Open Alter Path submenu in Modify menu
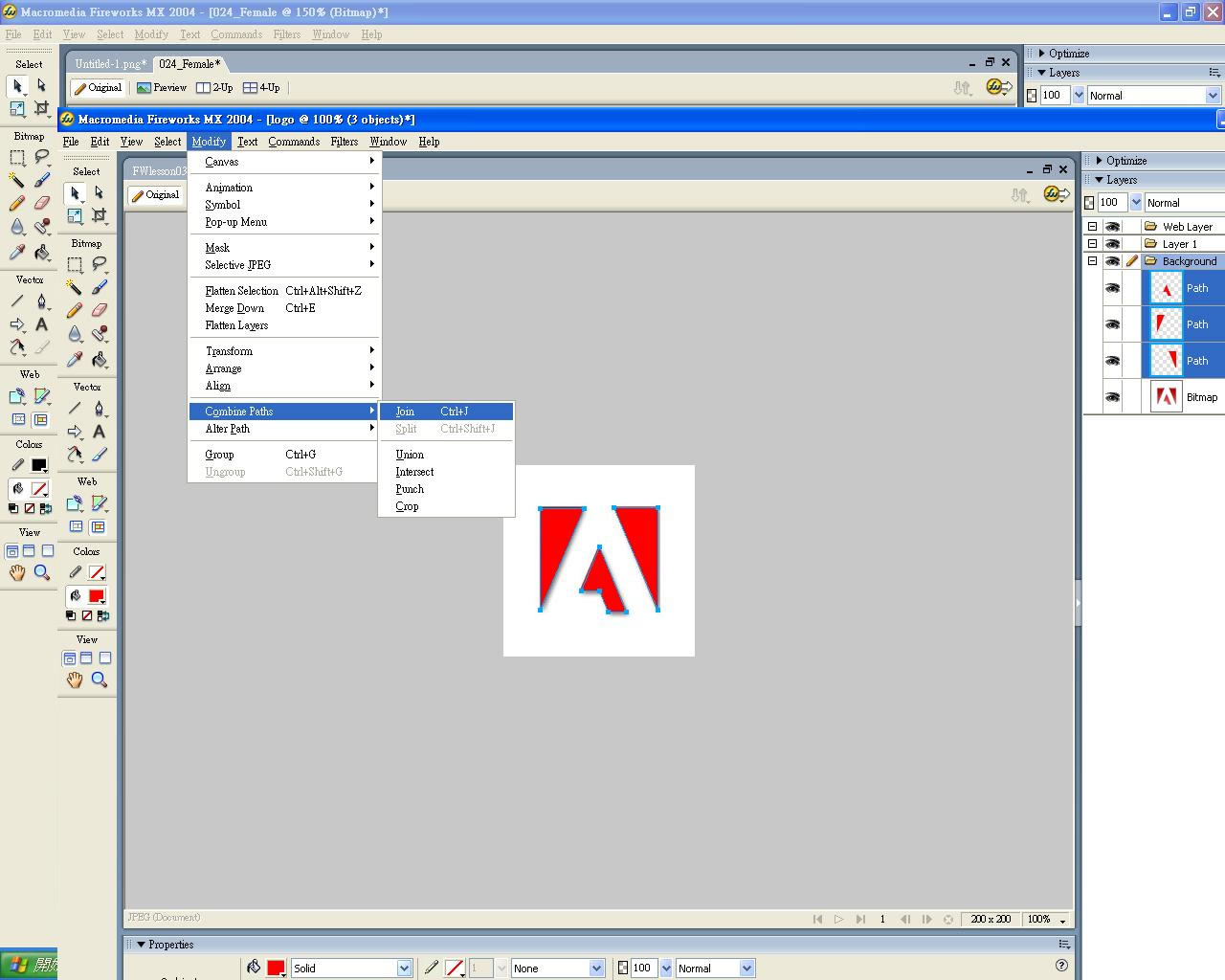The image size is (1225, 980). click(x=284, y=429)
